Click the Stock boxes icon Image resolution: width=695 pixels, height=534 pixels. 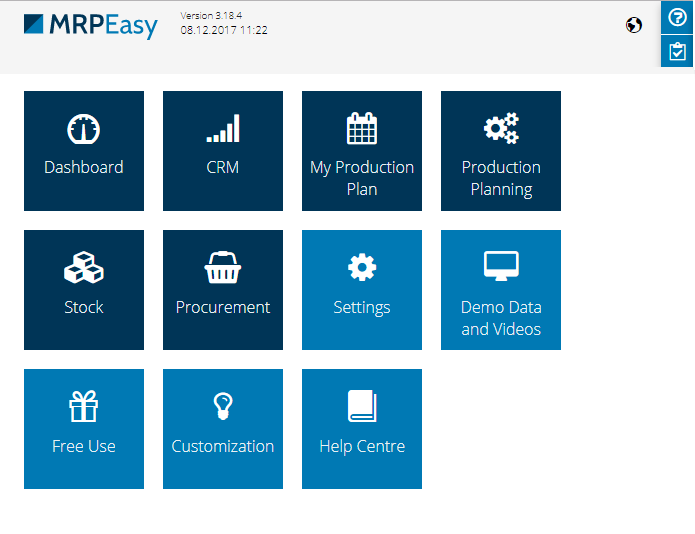(84, 267)
